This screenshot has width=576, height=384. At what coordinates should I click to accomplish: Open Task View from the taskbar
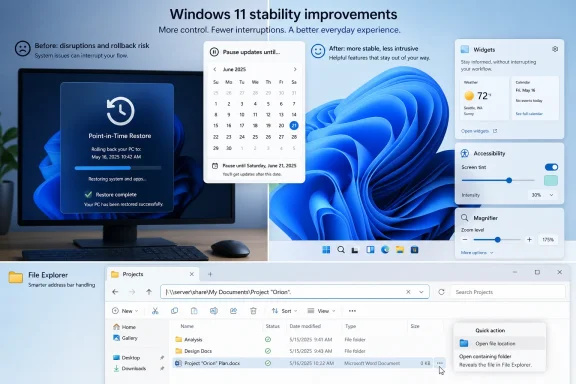355,250
